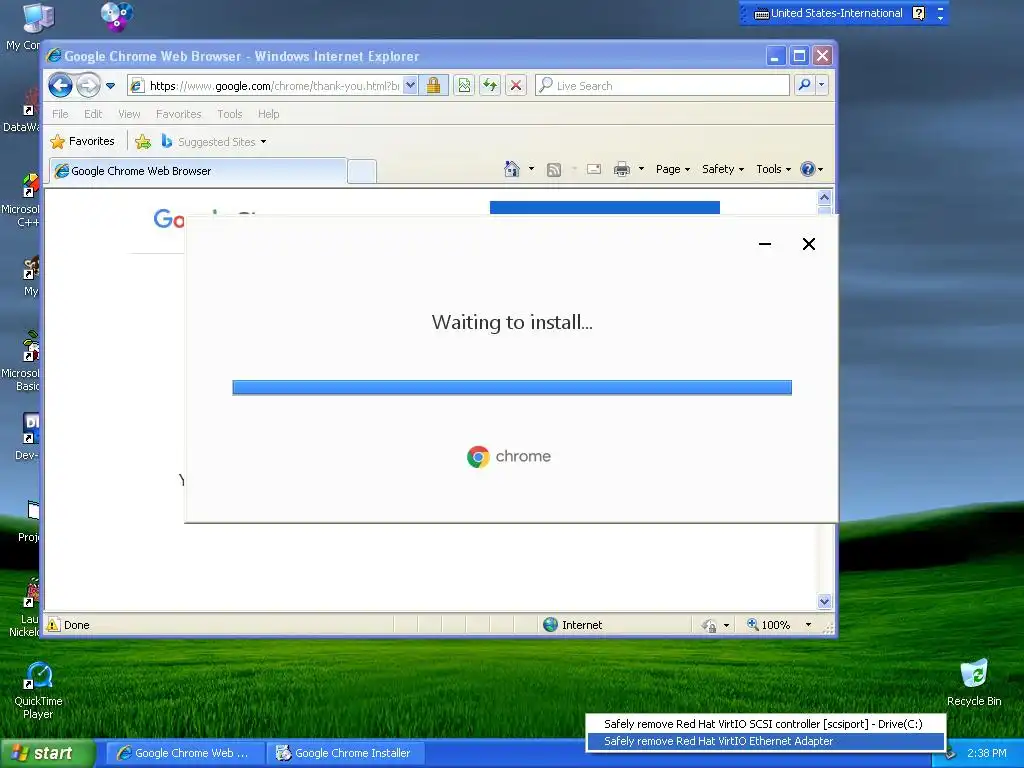This screenshot has height=768, width=1024.
Task: Open Suggested Sites dropdown
Action: point(214,141)
